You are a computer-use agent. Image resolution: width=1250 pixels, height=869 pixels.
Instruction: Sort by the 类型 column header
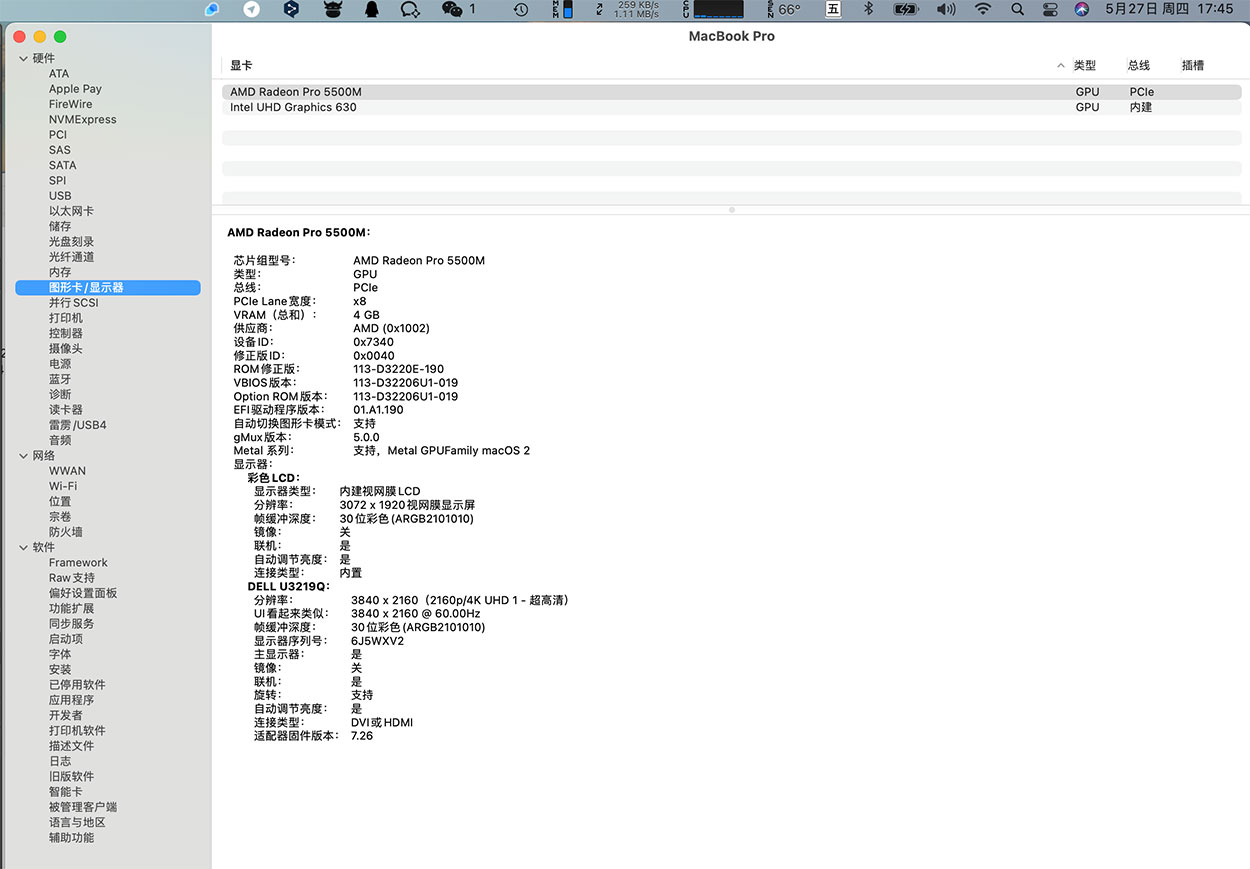1085,65
